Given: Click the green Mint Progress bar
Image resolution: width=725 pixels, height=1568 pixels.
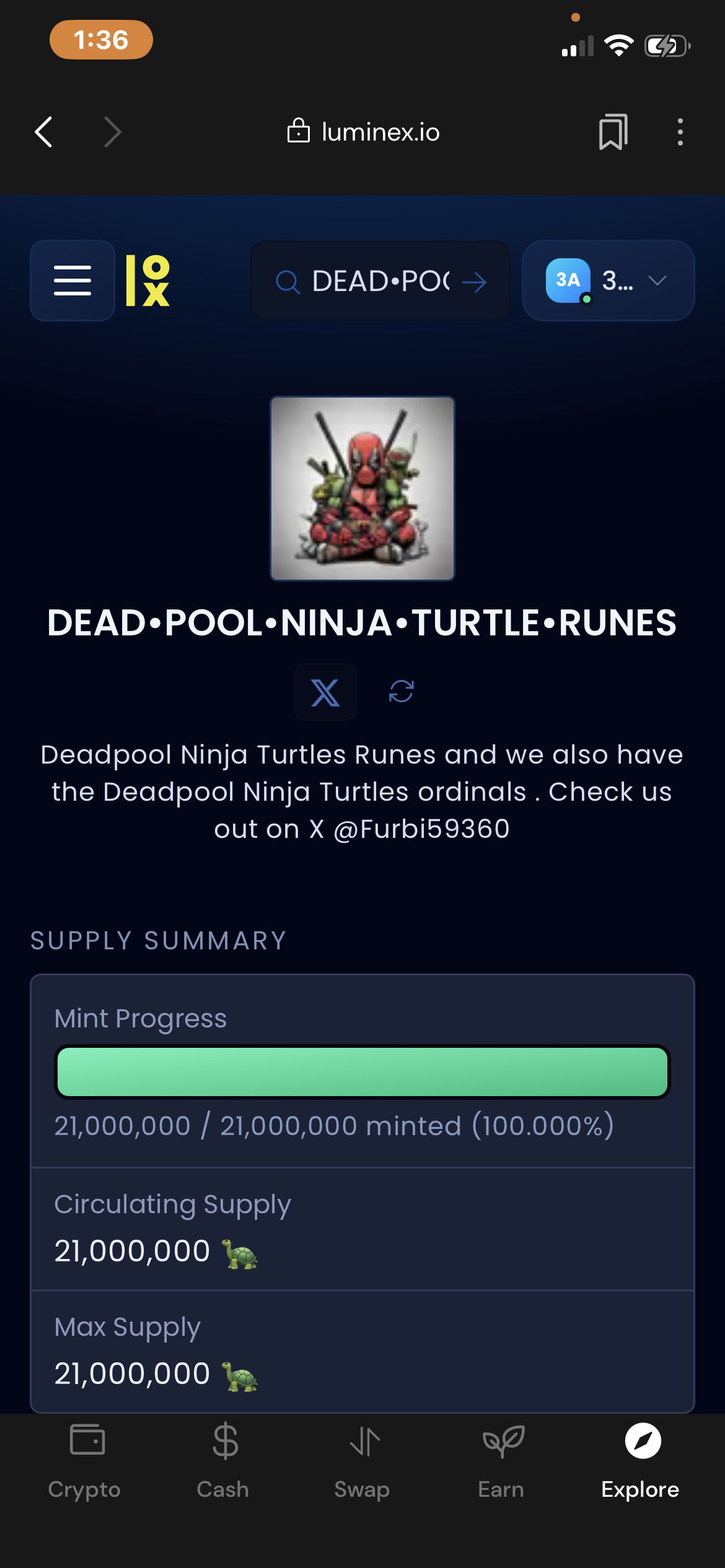Looking at the screenshot, I should 362,1072.
